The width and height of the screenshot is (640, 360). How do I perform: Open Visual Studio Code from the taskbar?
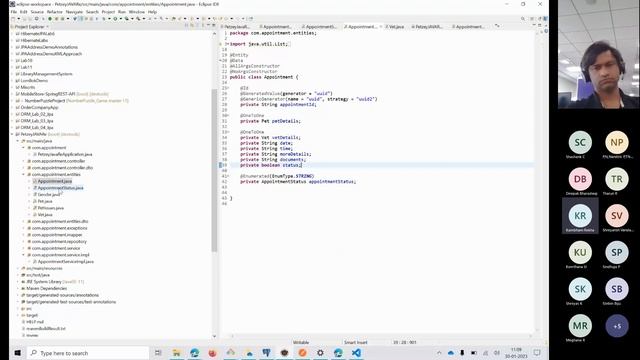[356, 353]
